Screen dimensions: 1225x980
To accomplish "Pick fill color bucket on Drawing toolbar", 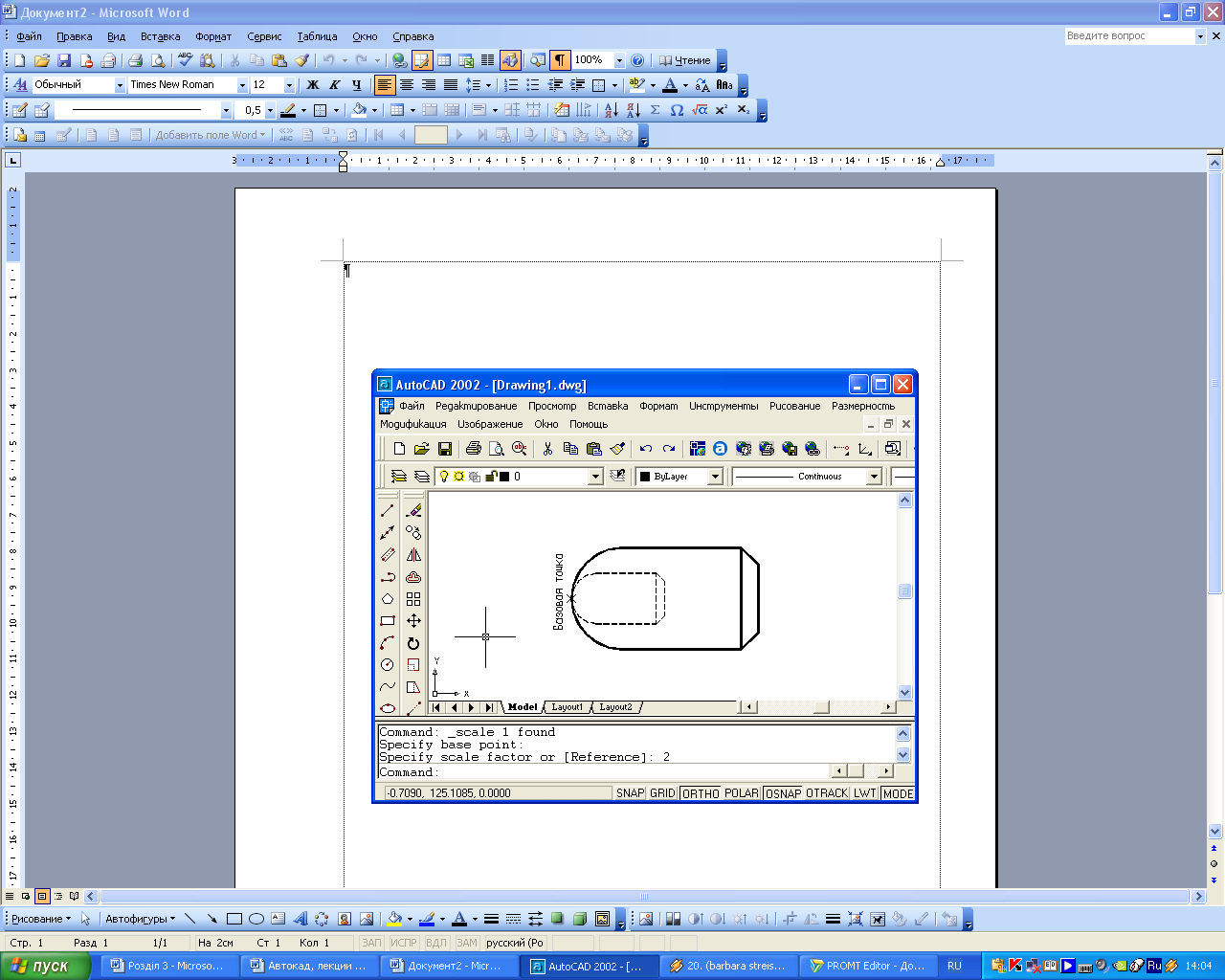I will (x=393, y=919).
